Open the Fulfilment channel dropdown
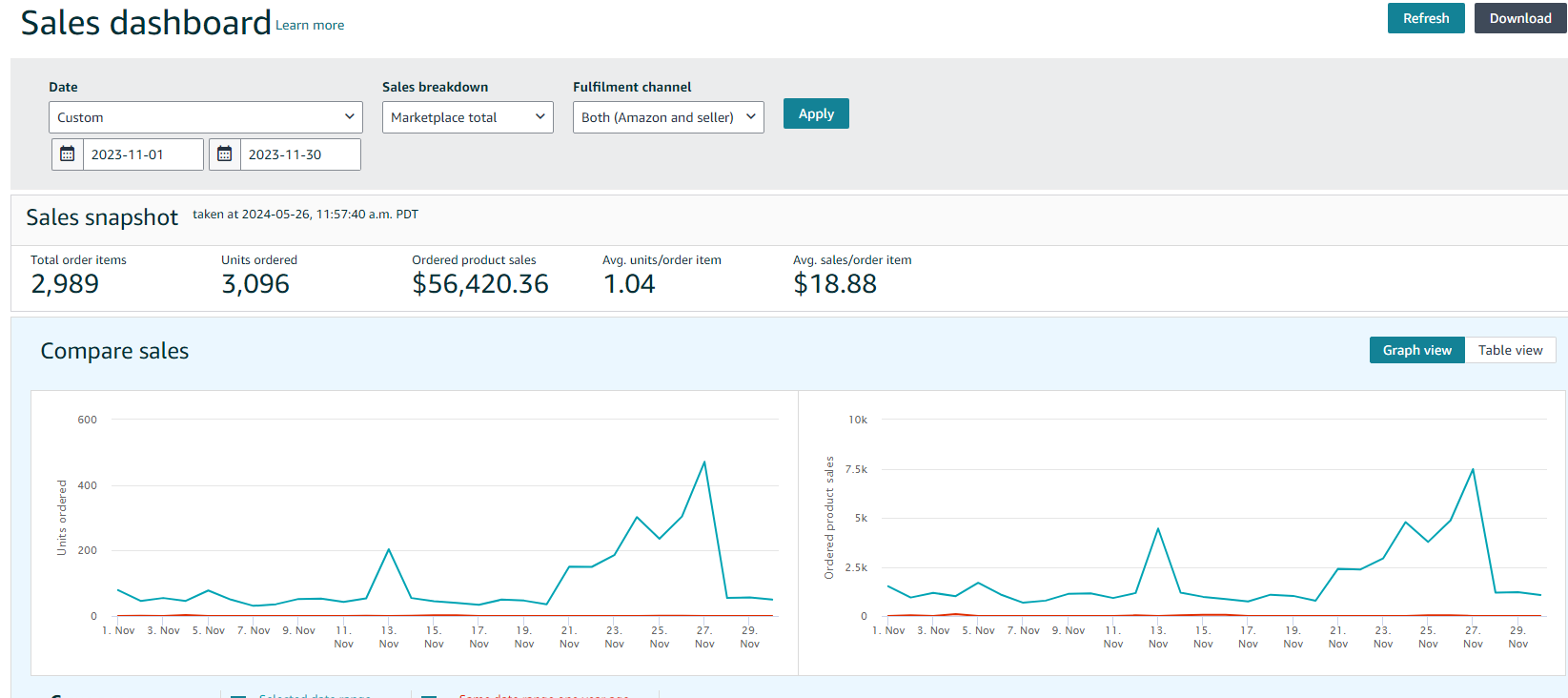Screen dimensions: 1568x698 point(667,117)
